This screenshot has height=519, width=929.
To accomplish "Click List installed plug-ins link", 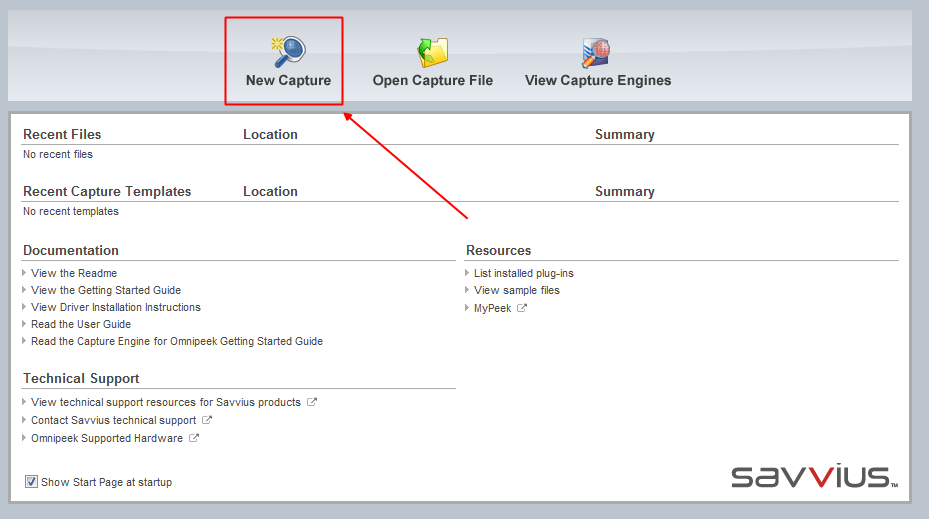I will coord(524,273).
